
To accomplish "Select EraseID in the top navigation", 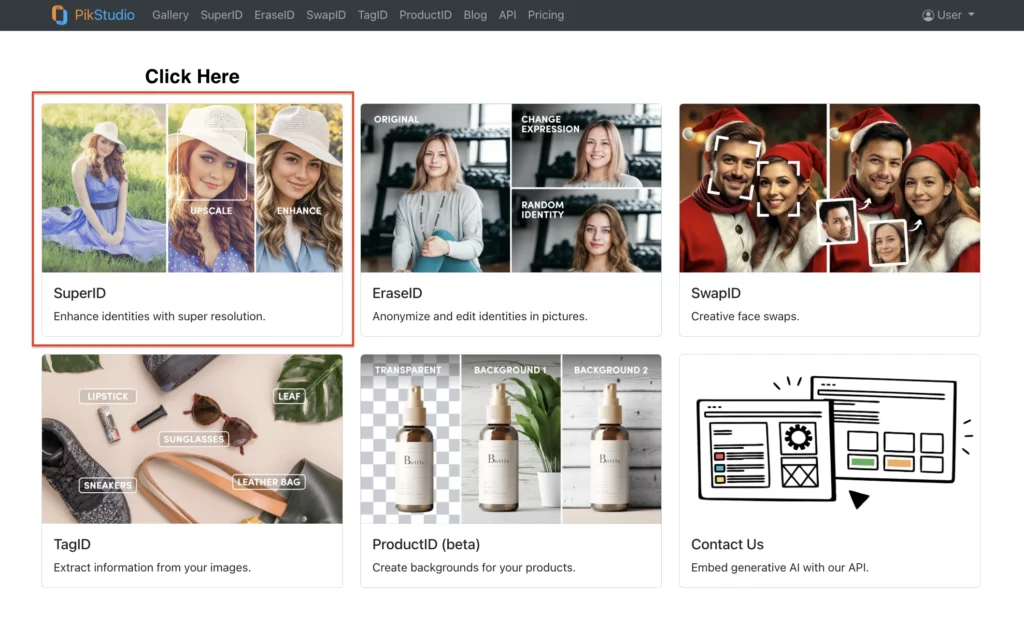I will pyautogui.click(x=274, y=15).
